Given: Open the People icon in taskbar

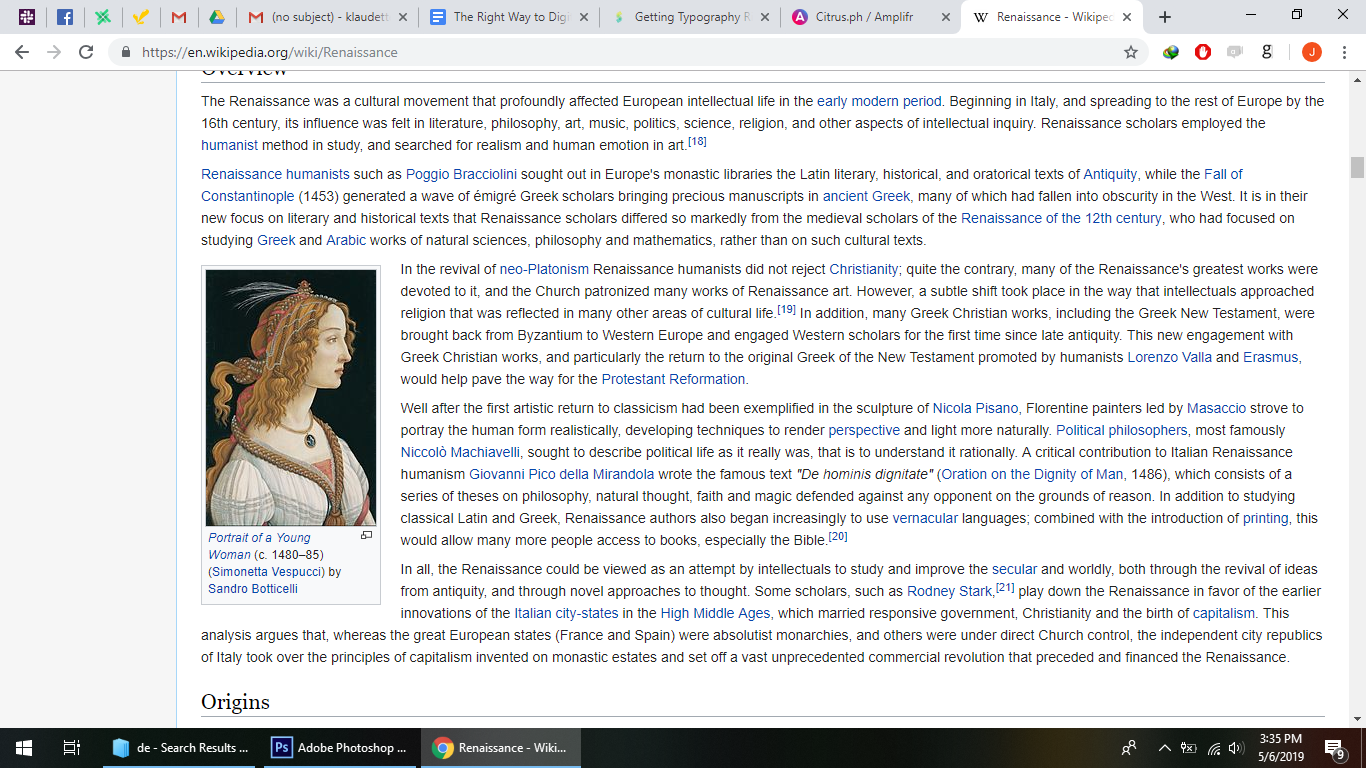Looking at the screenshot, I should pos(1129,747).
